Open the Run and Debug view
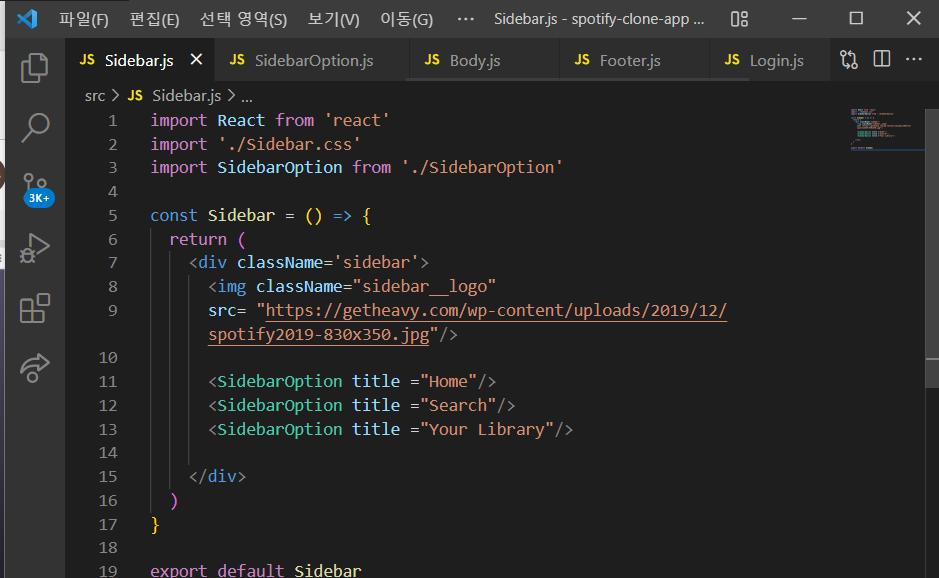Screen dimensions: 939x578 click(35, 248)
